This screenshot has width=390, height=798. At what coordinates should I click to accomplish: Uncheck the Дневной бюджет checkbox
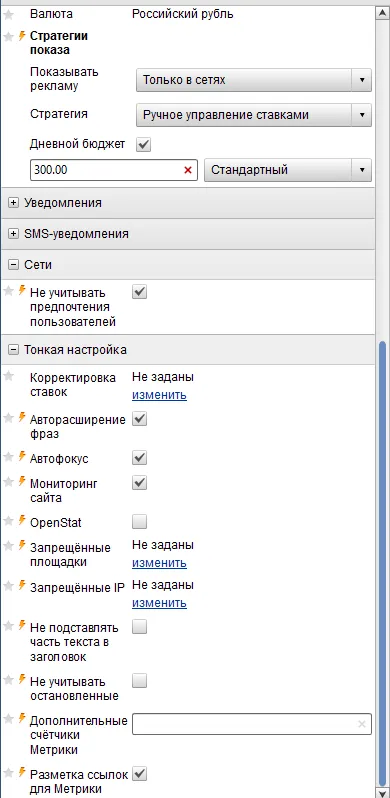pyautogui.click(x=144, y=145)
